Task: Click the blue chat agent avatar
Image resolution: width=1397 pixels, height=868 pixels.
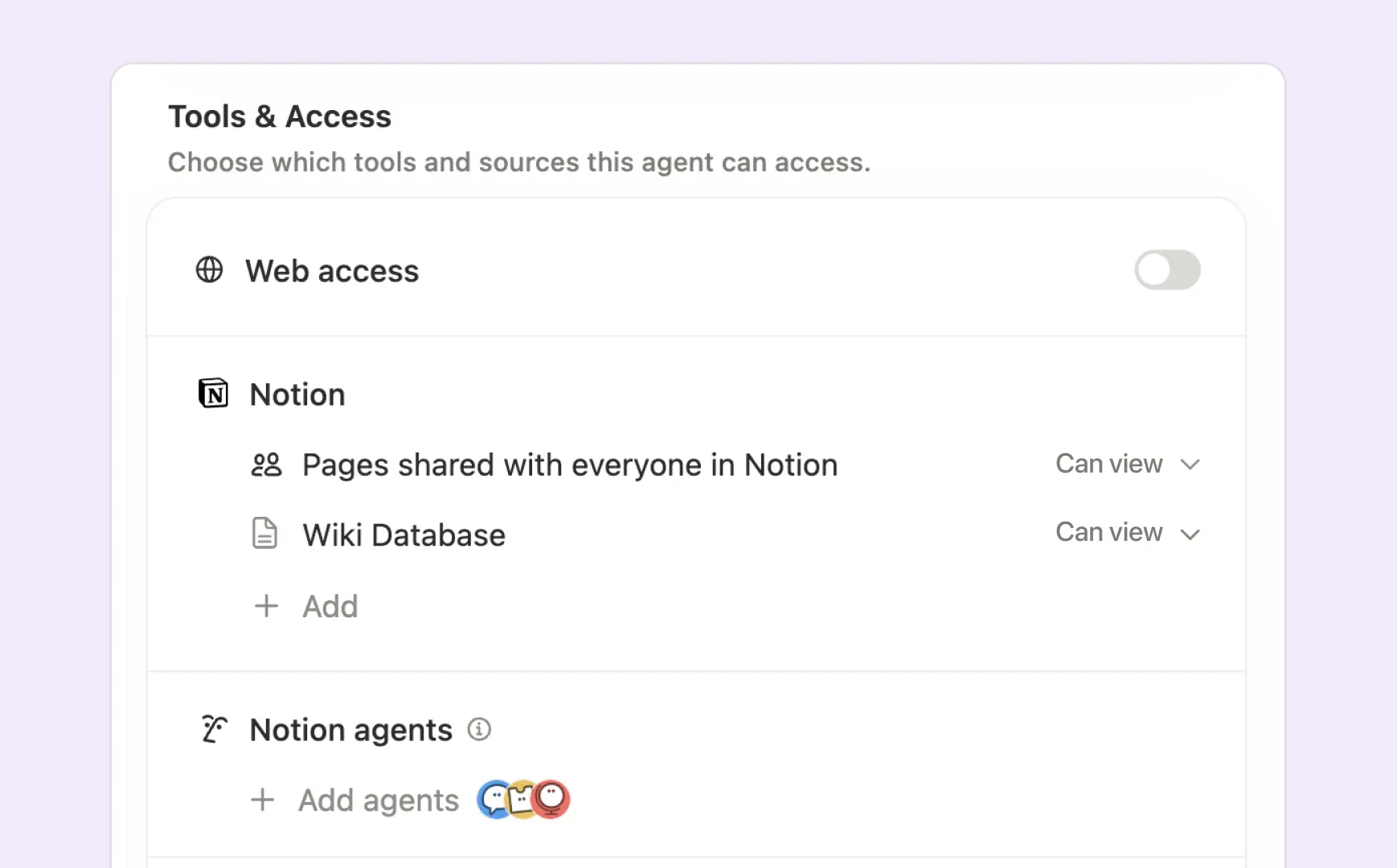Action: click(494, 800)
